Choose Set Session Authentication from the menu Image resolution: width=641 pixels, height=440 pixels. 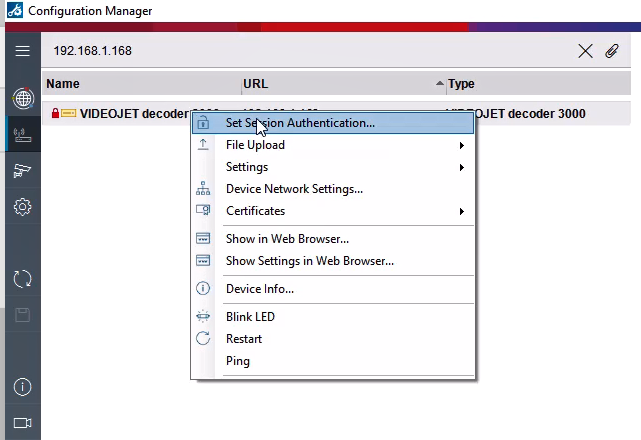300,123
